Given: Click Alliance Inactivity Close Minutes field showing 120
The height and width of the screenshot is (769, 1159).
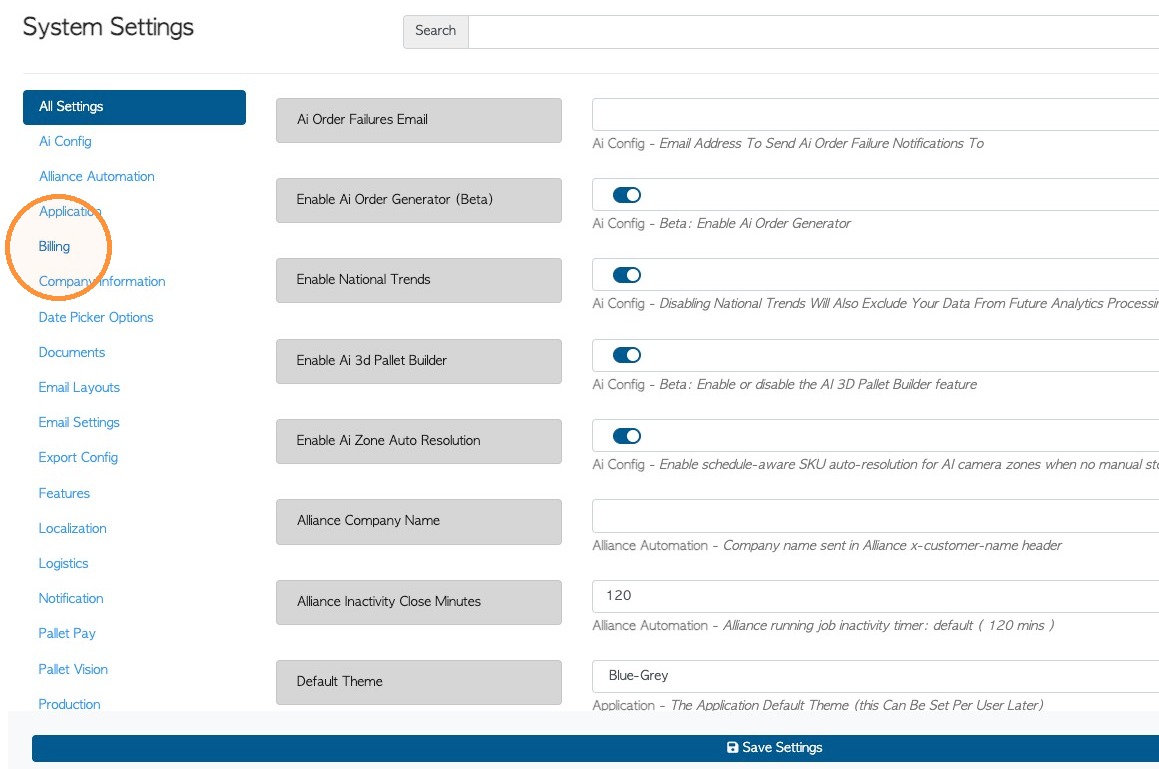Looking at the screenshot, I should 875,596.
